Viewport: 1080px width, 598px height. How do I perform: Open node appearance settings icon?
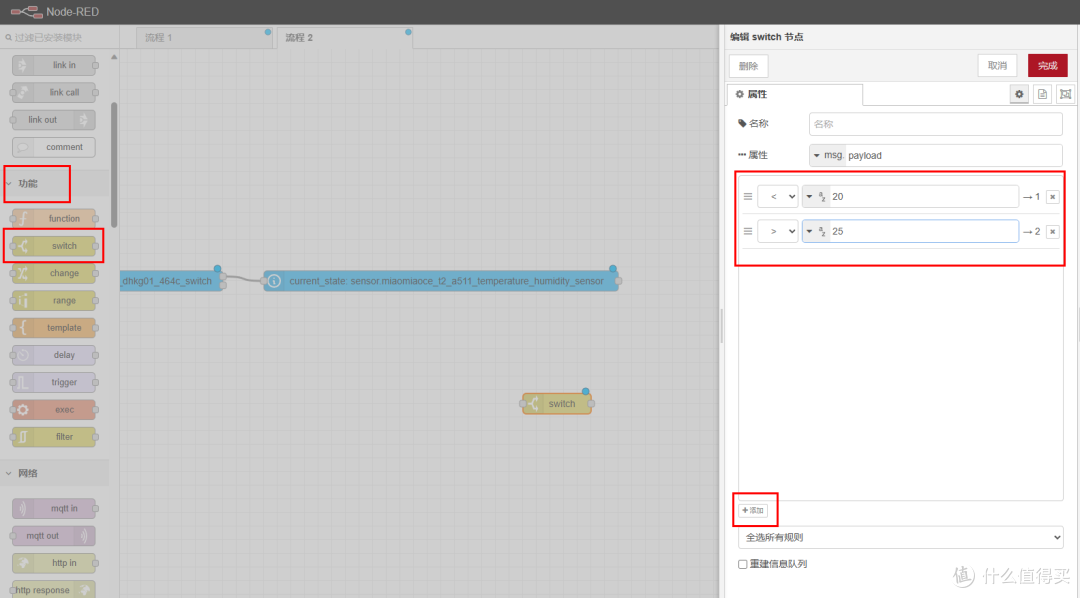(1066, 94)
